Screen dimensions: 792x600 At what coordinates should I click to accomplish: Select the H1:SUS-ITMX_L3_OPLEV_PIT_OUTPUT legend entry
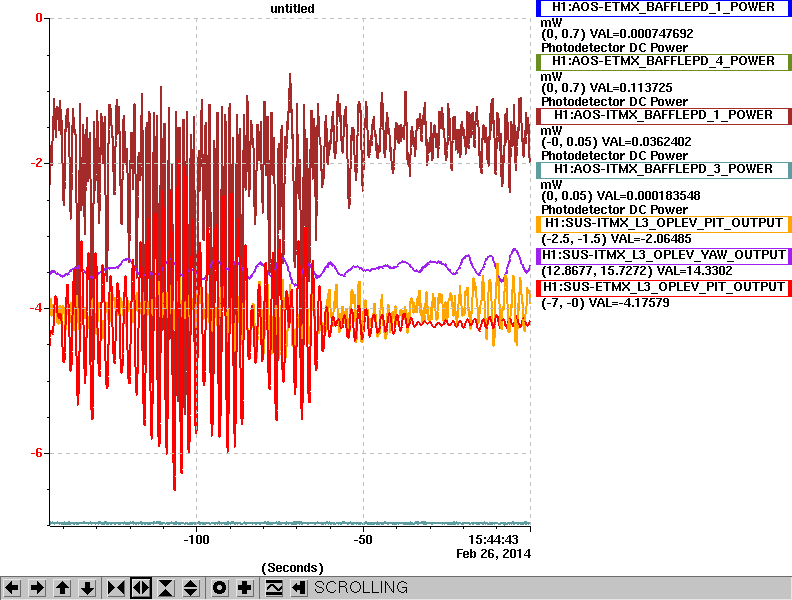pos(663,224)
